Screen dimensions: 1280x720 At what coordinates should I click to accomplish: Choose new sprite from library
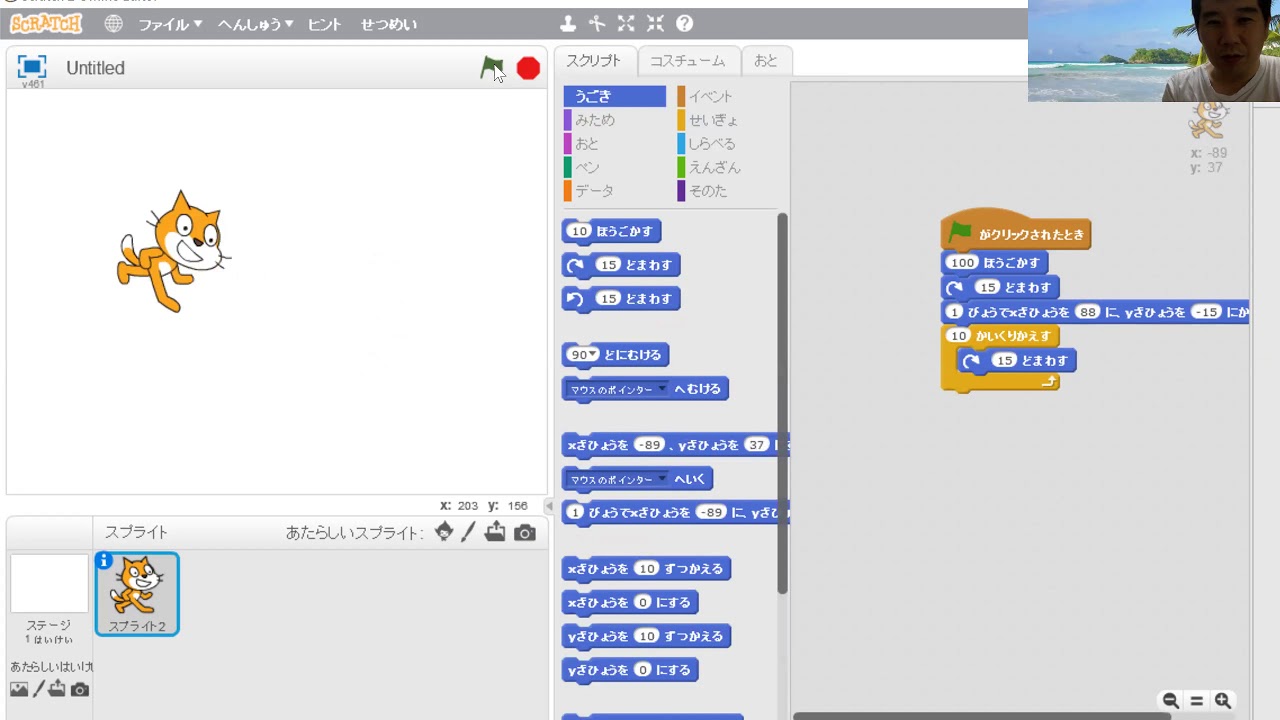click(x=444, y=532)
